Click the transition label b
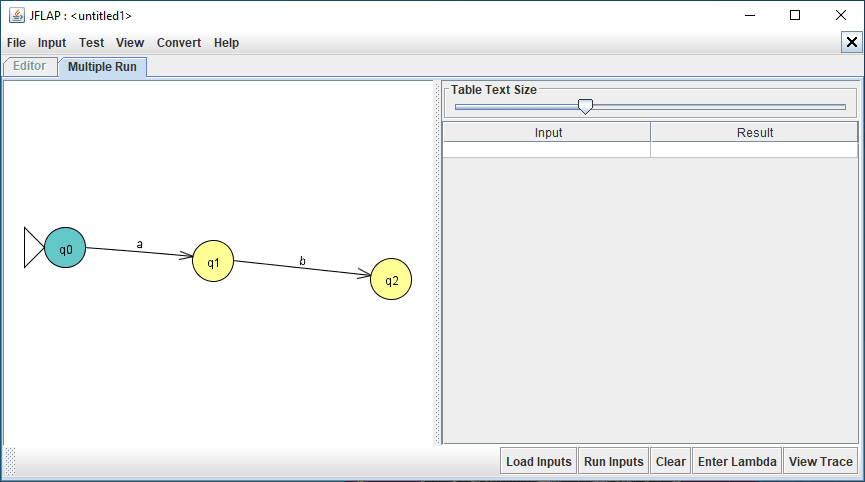 coord(302,261)
